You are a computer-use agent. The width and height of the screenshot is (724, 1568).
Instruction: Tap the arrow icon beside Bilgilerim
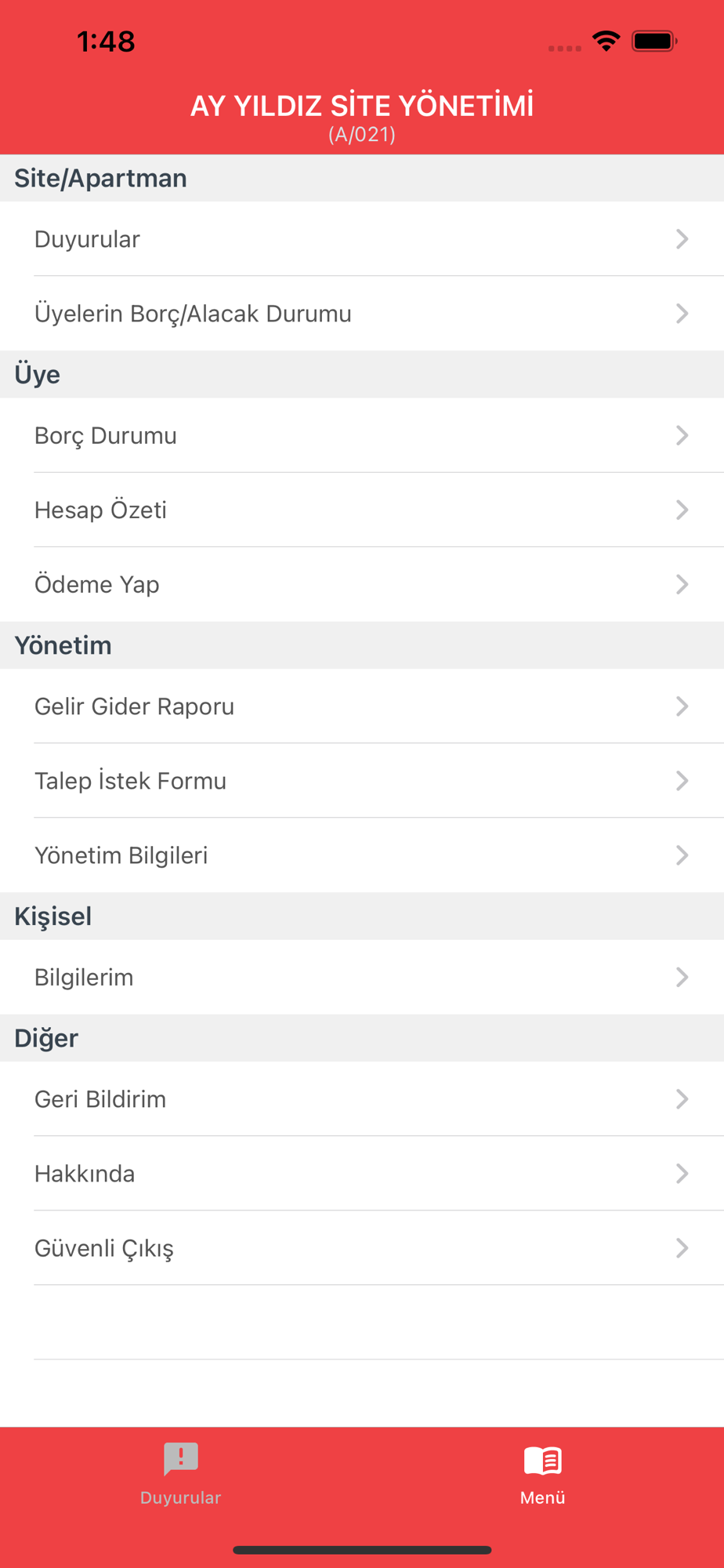coord(682,977)
